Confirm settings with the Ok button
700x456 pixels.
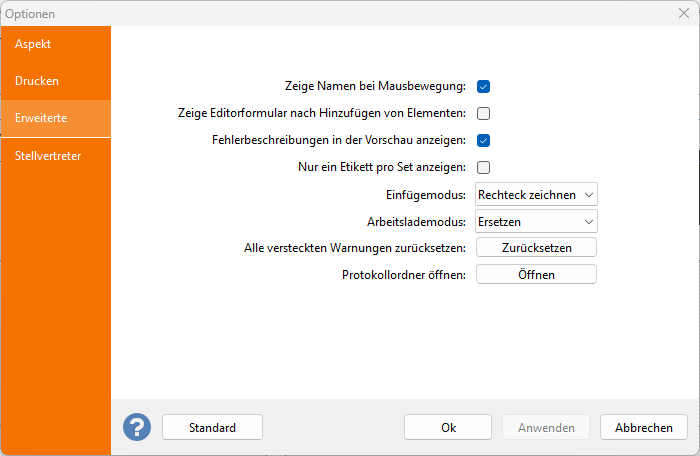[x=448, y=427]
